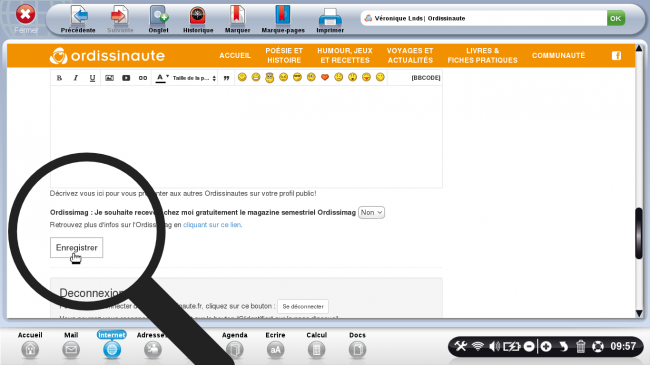
Task: Insert the angry emoticon
Action: 284,77
